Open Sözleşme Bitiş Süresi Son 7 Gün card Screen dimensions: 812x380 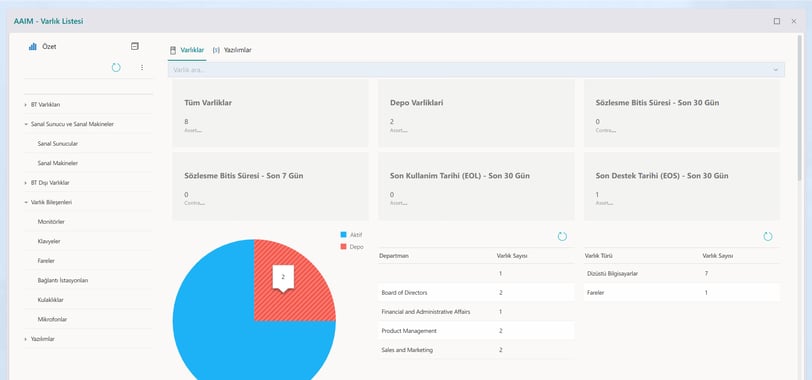point(270,186)
